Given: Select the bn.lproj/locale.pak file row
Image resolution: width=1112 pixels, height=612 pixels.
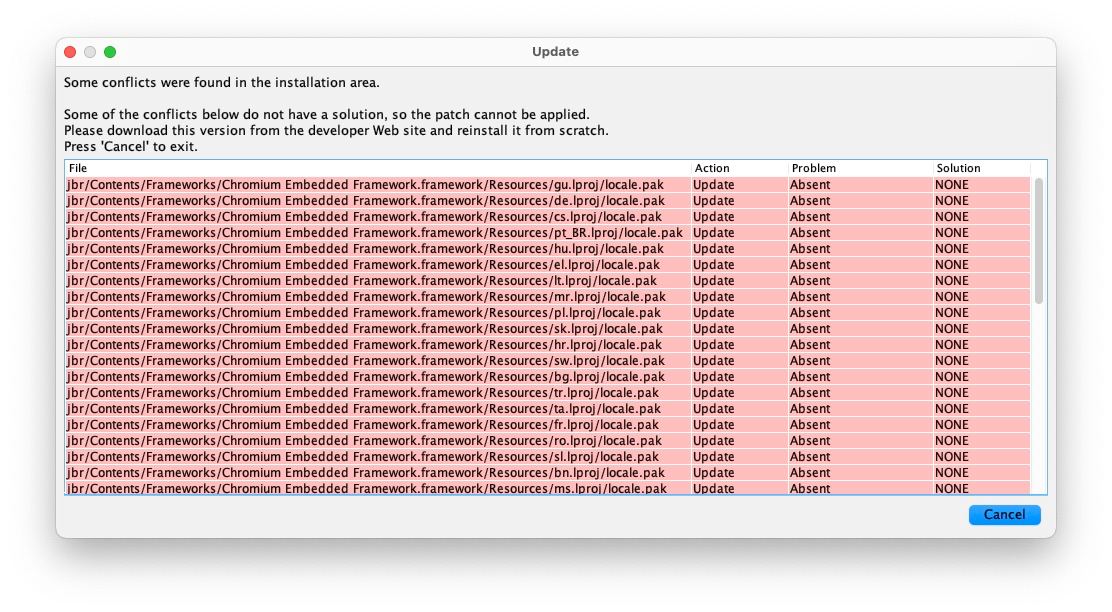Looking at the screenshot, I should [547, 473].
